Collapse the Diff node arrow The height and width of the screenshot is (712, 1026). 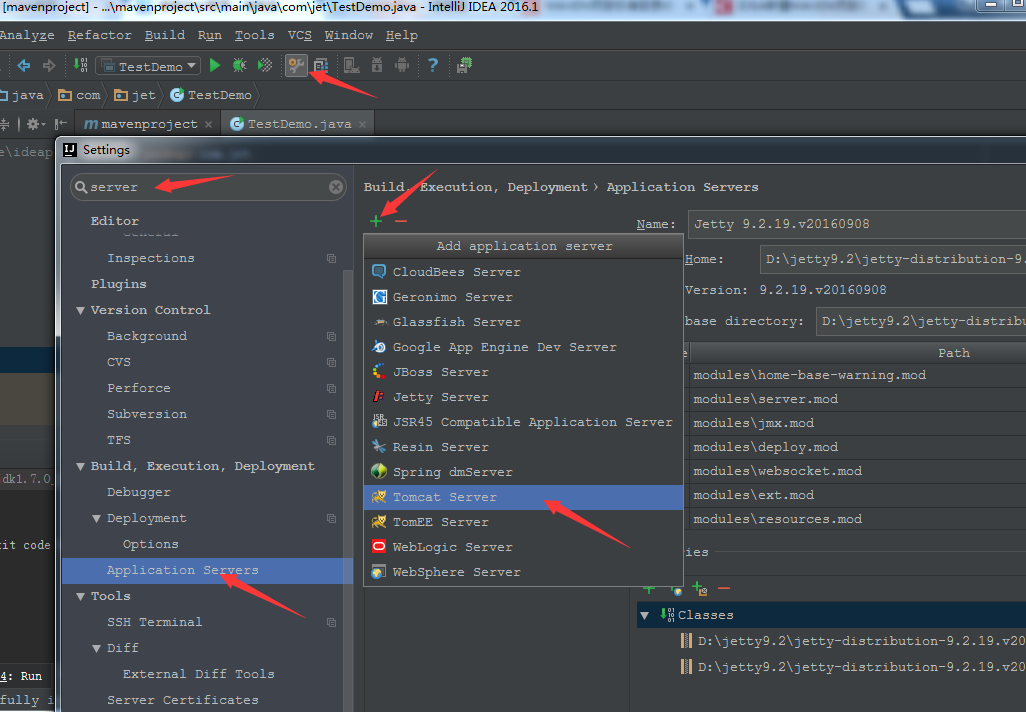pyautogui.click(x=96, y=649)
